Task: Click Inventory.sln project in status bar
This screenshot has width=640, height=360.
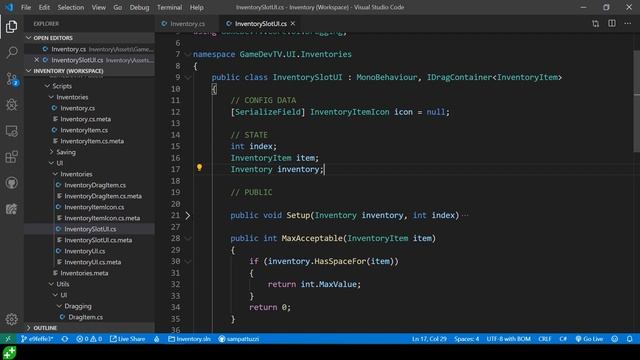Action: 190,339
